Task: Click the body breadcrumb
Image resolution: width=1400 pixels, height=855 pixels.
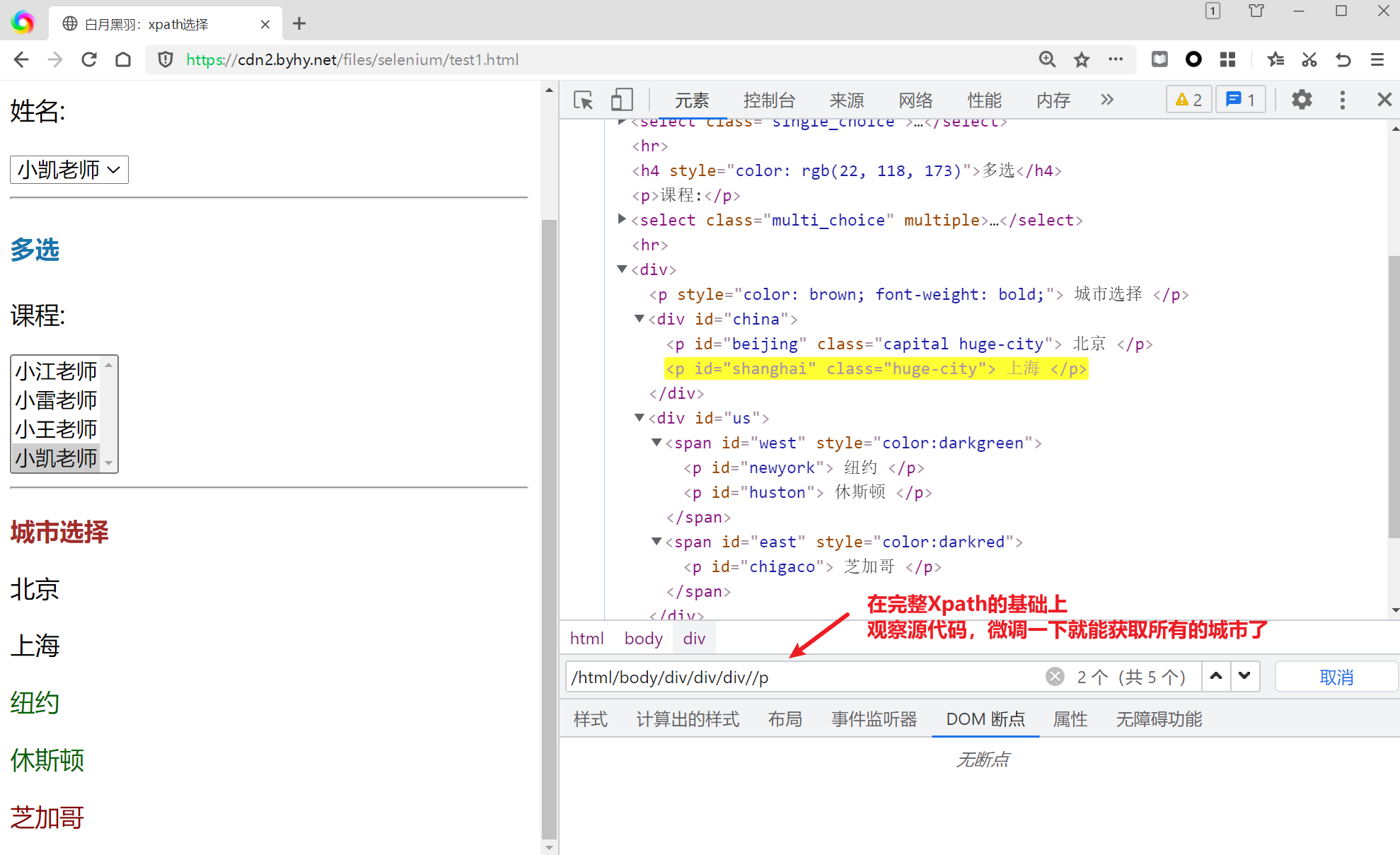Action: pos(643,639)
